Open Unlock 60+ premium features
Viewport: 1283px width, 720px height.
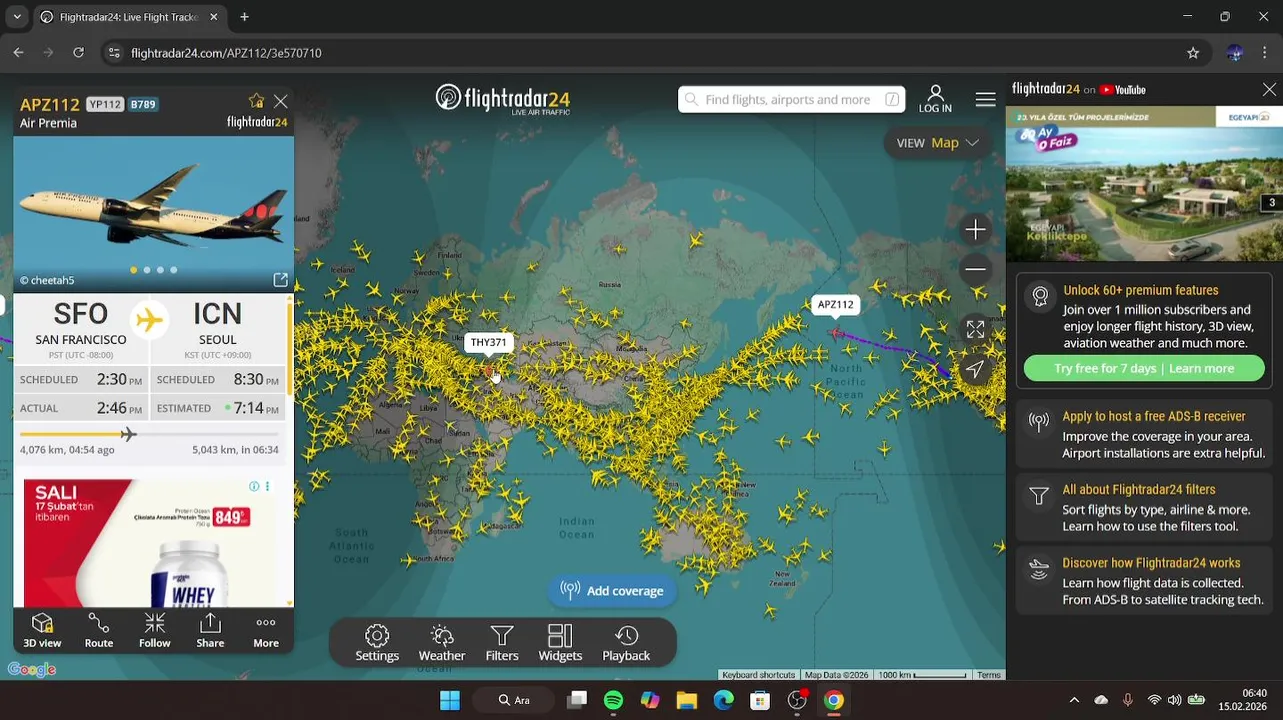(1140, 290)
